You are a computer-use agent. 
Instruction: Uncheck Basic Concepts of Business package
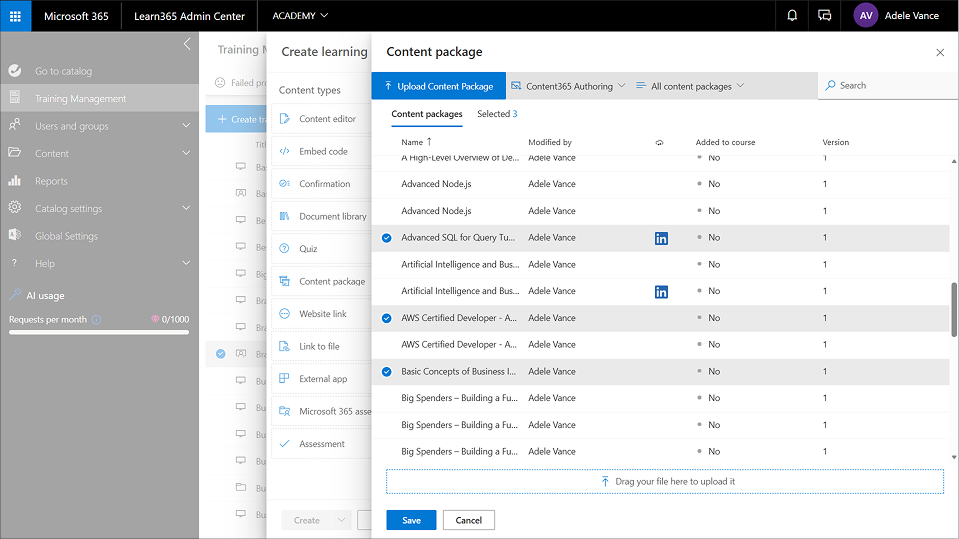point(386,372)
